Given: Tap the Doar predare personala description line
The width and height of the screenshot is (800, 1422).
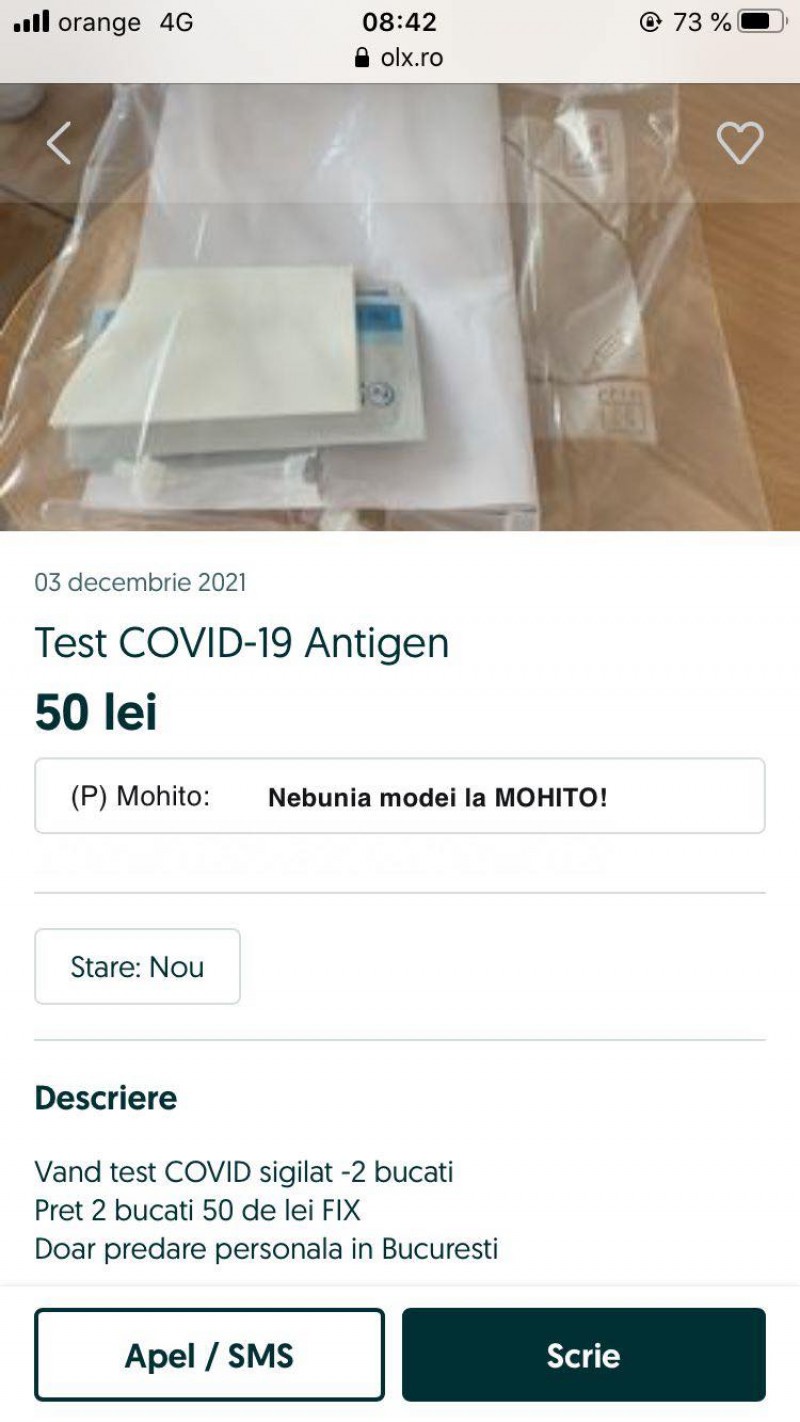Looking at the screenshot, I should tap(266, 1249).
